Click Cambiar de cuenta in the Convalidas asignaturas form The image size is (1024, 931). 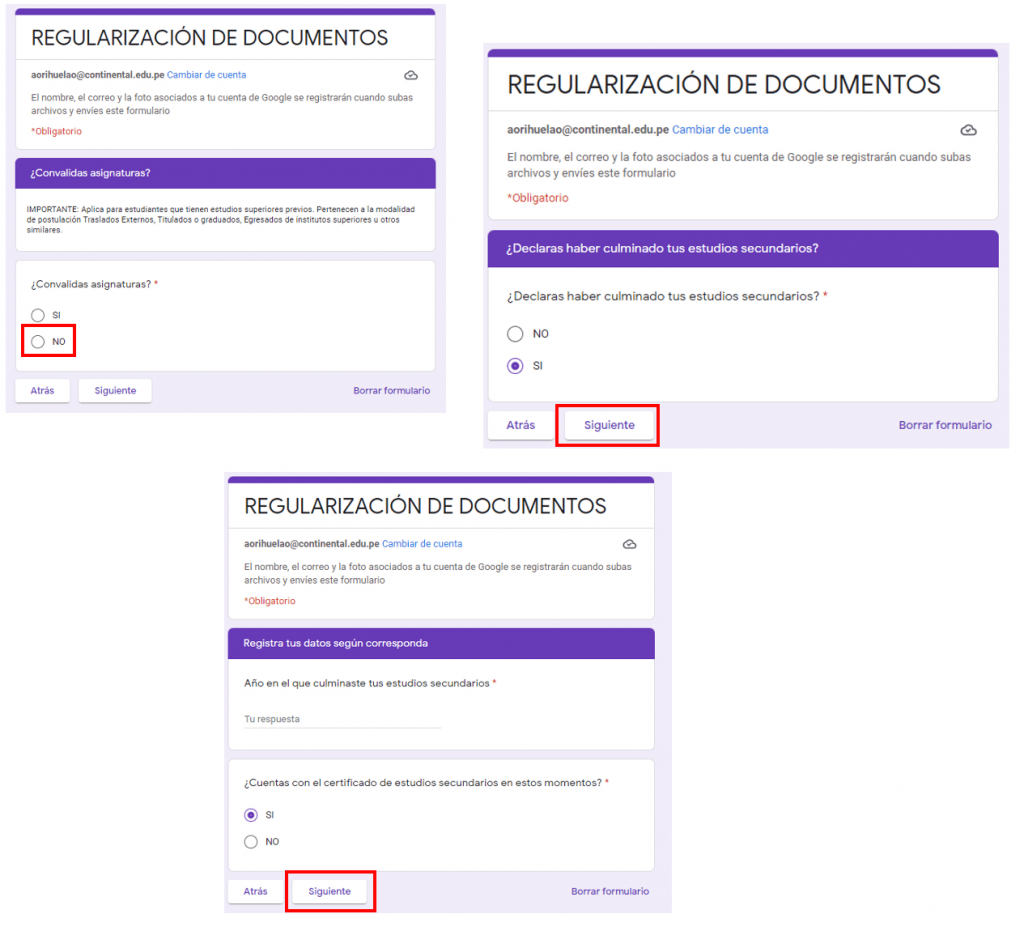pos(206,75)
